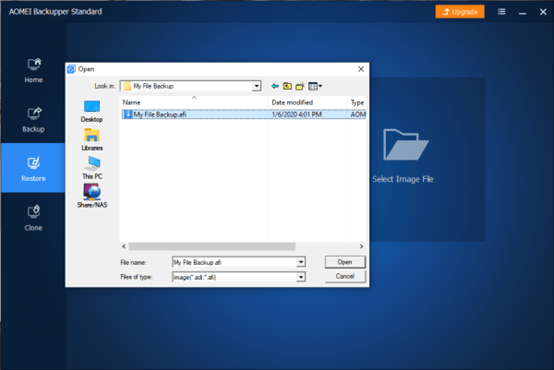
Task: Click the file list horizontal scrollbar
Action: pyautogui.click(x=212, y=246)
